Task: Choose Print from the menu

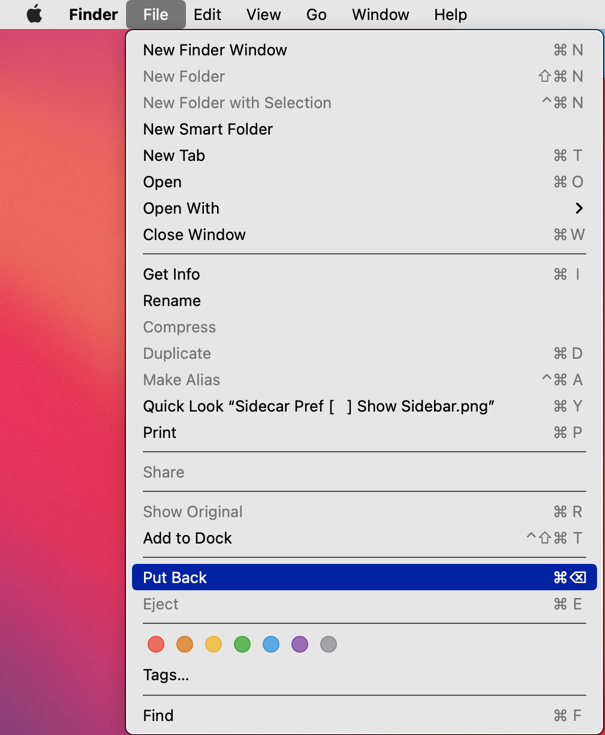Action: coord(364,432)
